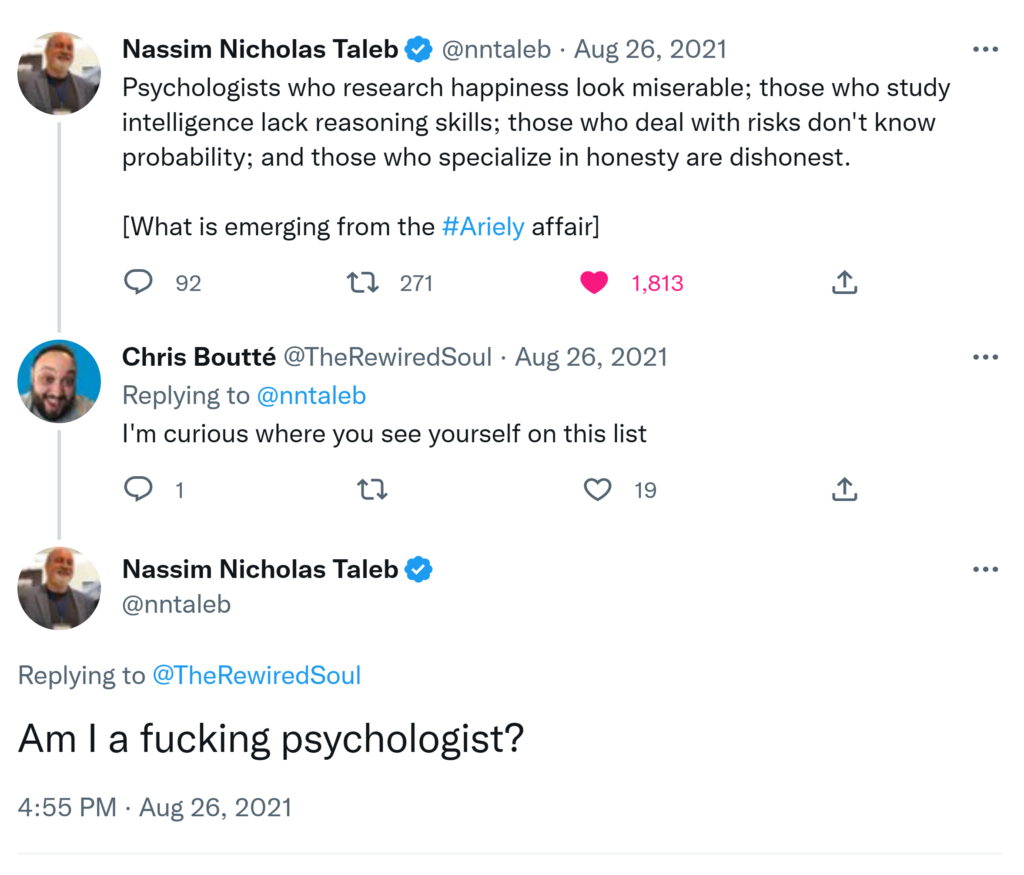This screenshot has height=875, width=1024.
Task: Share Chris Boutté's tweet
Action: [x=844, y=490]
